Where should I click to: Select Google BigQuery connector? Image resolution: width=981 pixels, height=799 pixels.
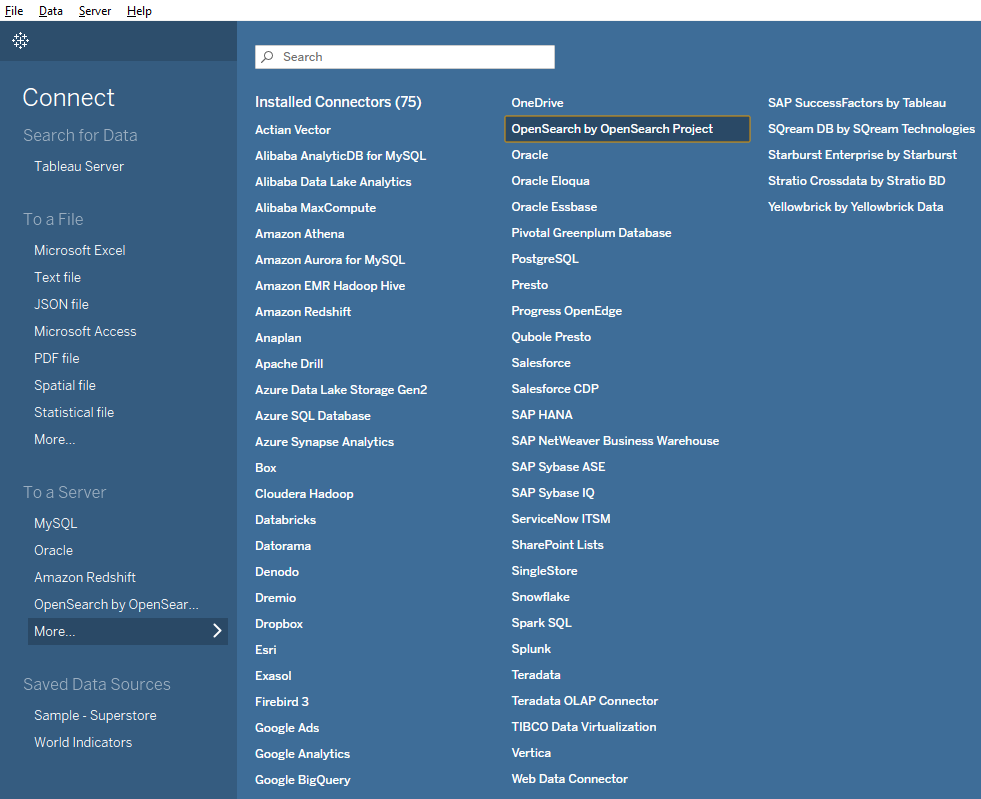[303, 780]
